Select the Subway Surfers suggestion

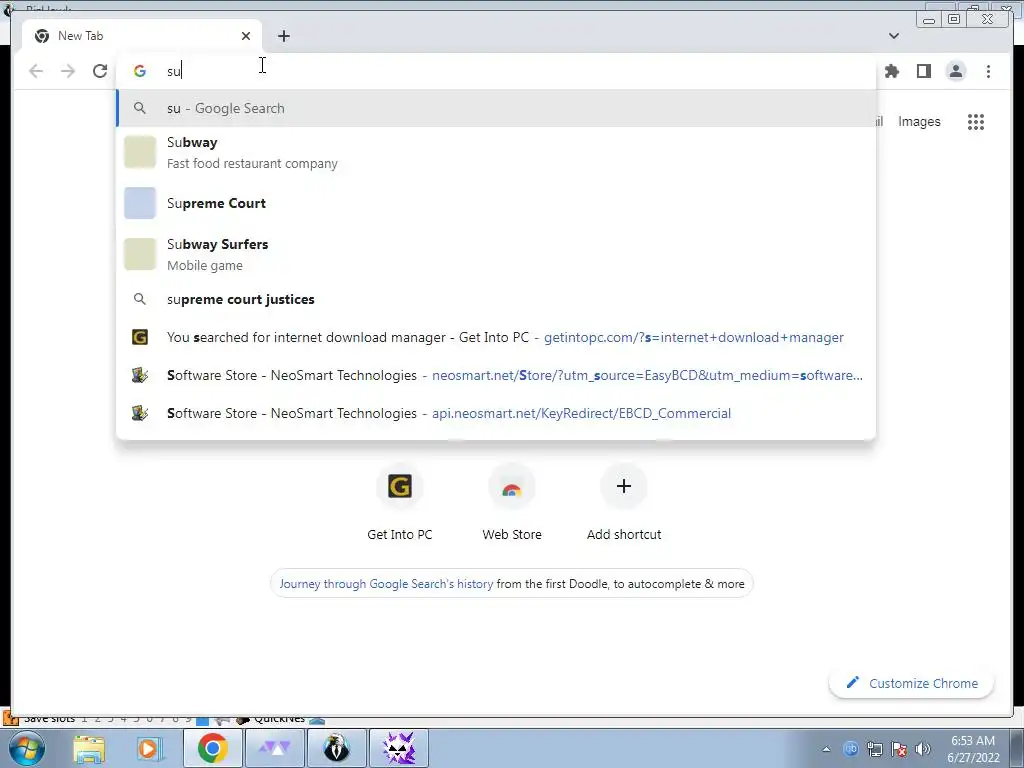pos(496,255)
